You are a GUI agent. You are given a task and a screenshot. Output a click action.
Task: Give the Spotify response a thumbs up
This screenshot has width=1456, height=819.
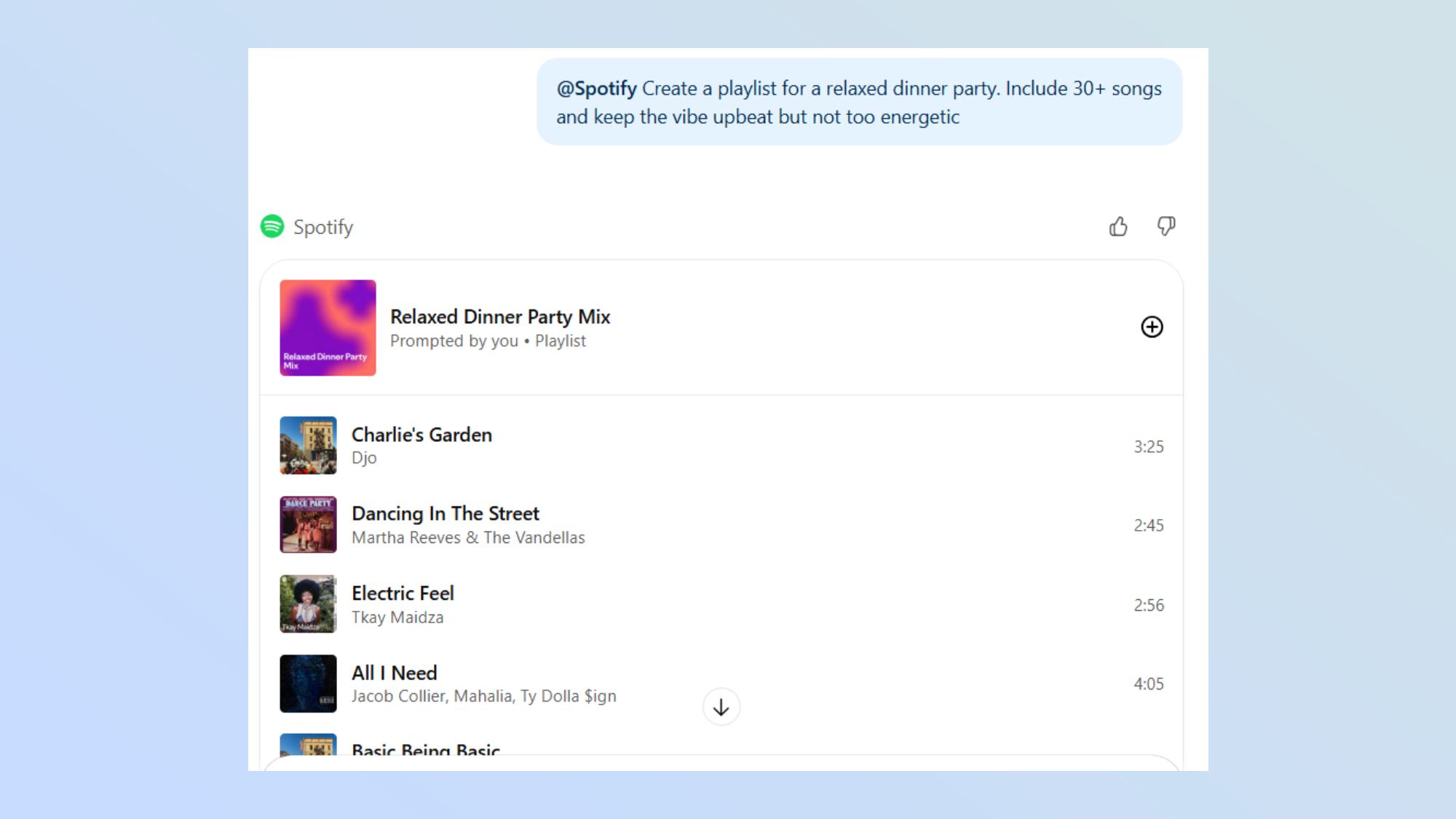(1118, 226)
